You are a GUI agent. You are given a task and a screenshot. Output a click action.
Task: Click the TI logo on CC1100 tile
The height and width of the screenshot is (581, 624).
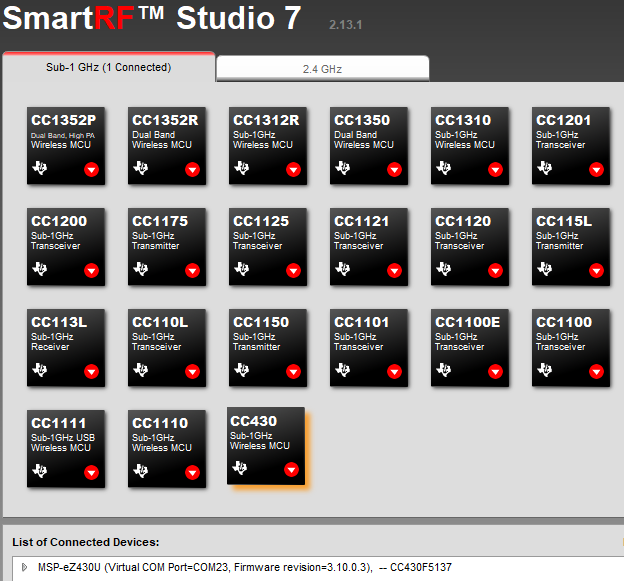[x=545, y=370]
